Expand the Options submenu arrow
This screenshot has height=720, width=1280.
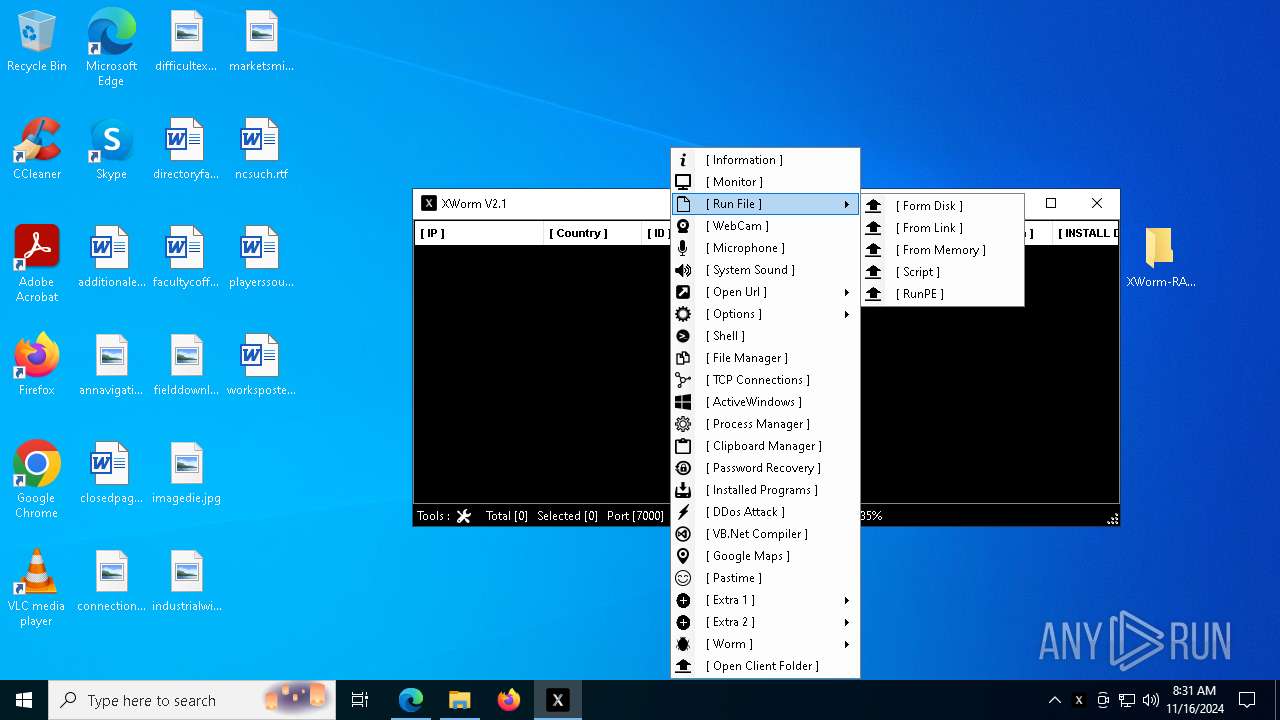coord(847,314)
